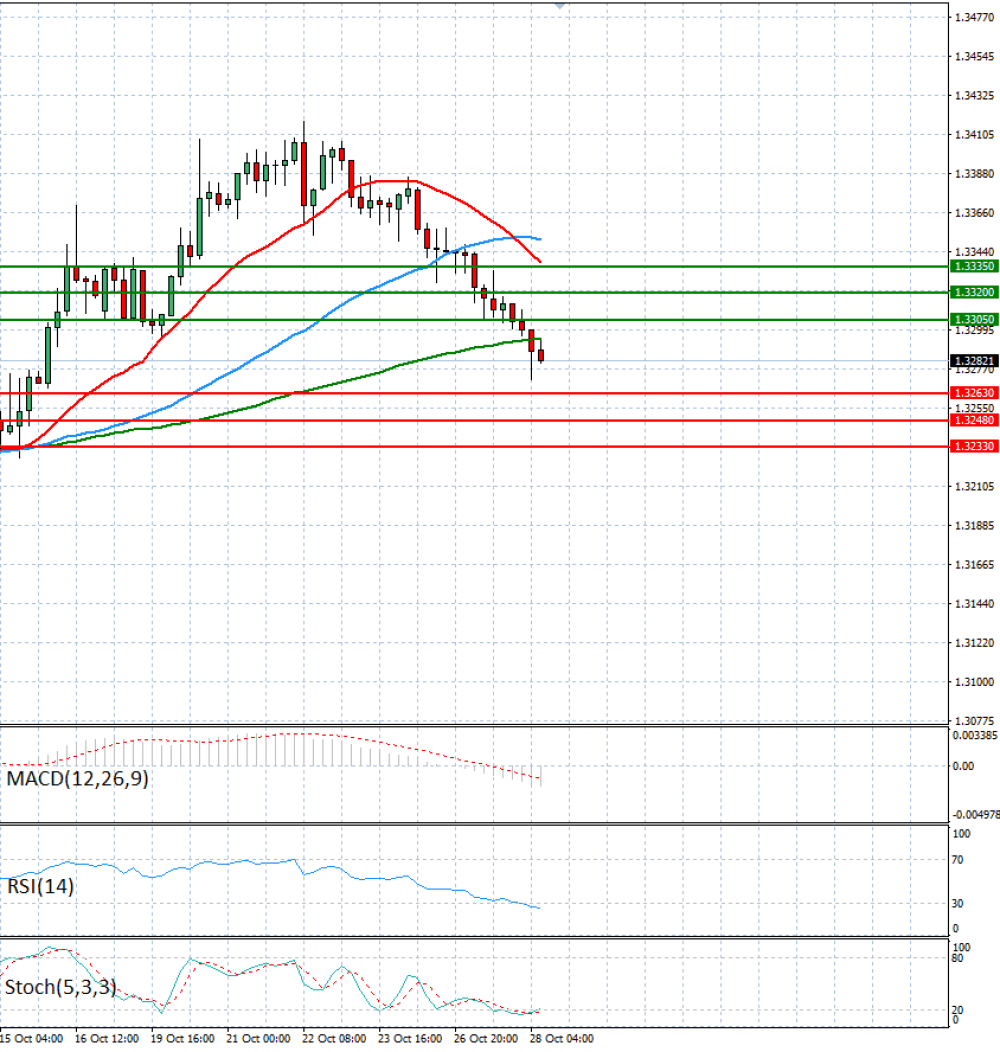Click the current price label 1.32821

click(974, 361)
